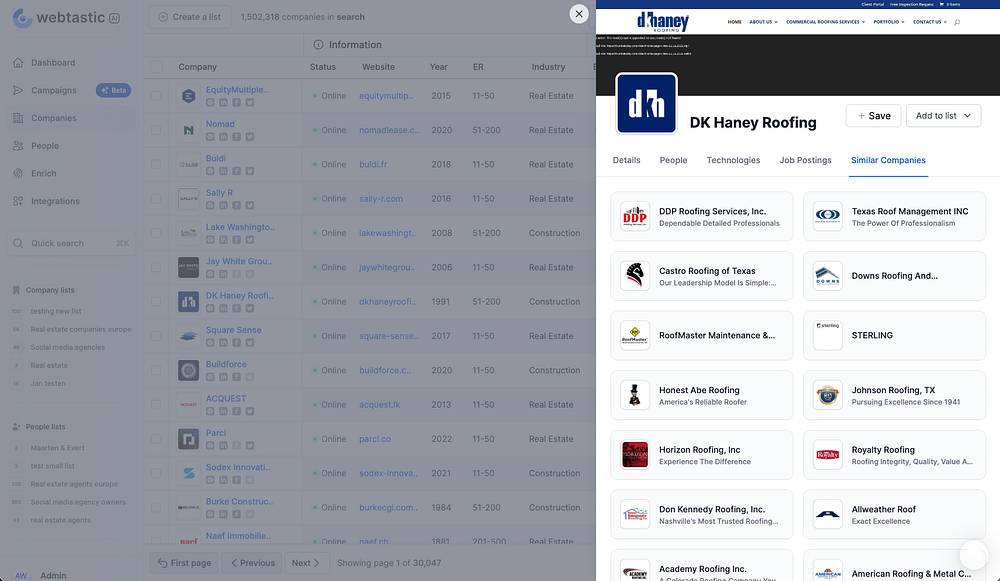The height and width of the screenshot is (581, 1000).
Task: Click the Castro Roofing of Texas logo
Action: click(635, 276)
